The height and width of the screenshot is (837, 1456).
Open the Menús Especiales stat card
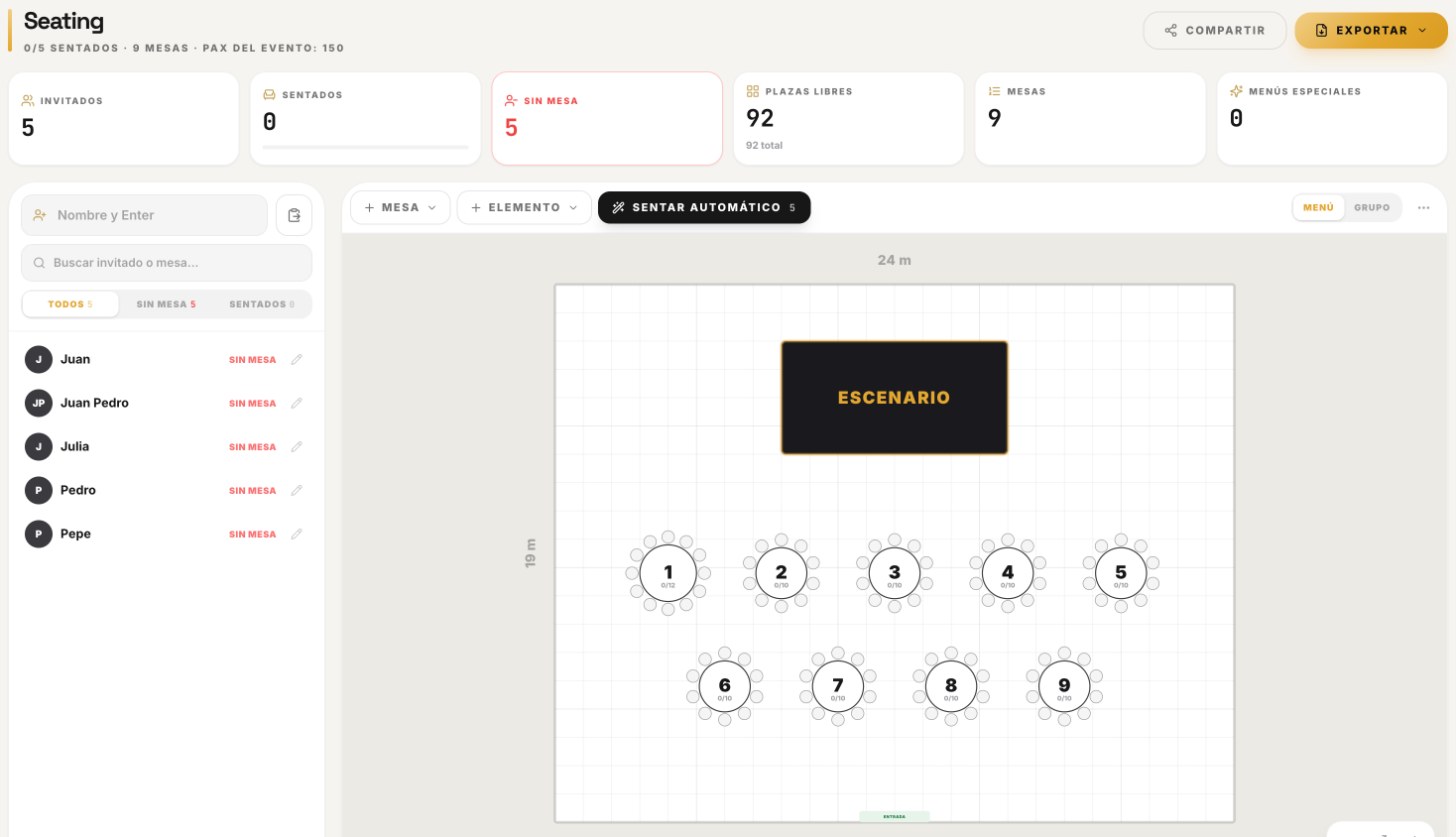click(1332, 118)
